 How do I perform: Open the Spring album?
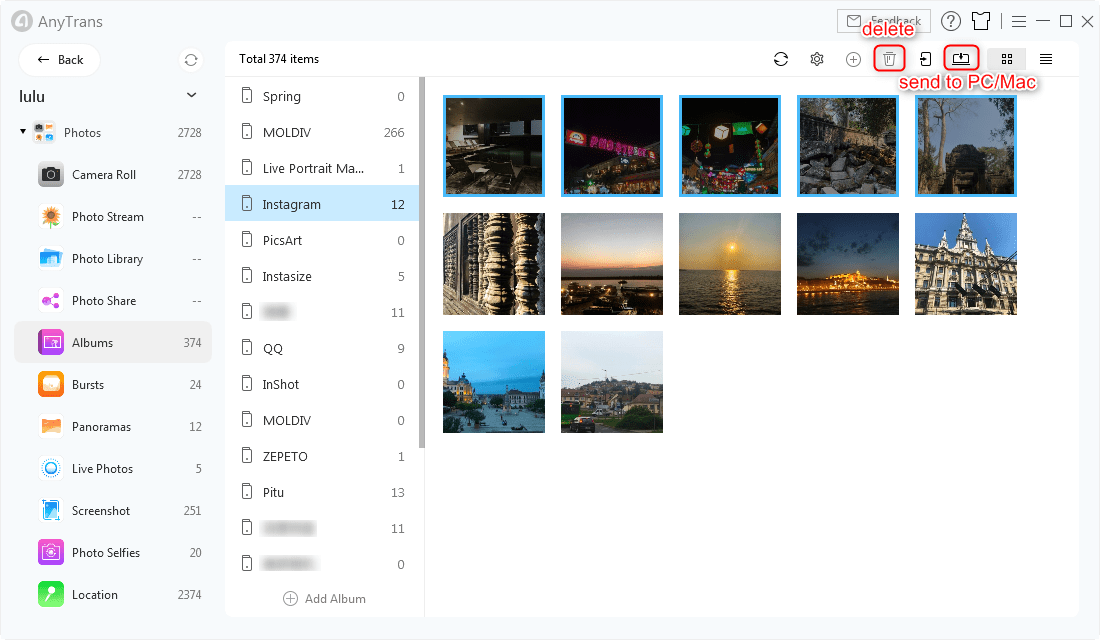pos(322,96)
